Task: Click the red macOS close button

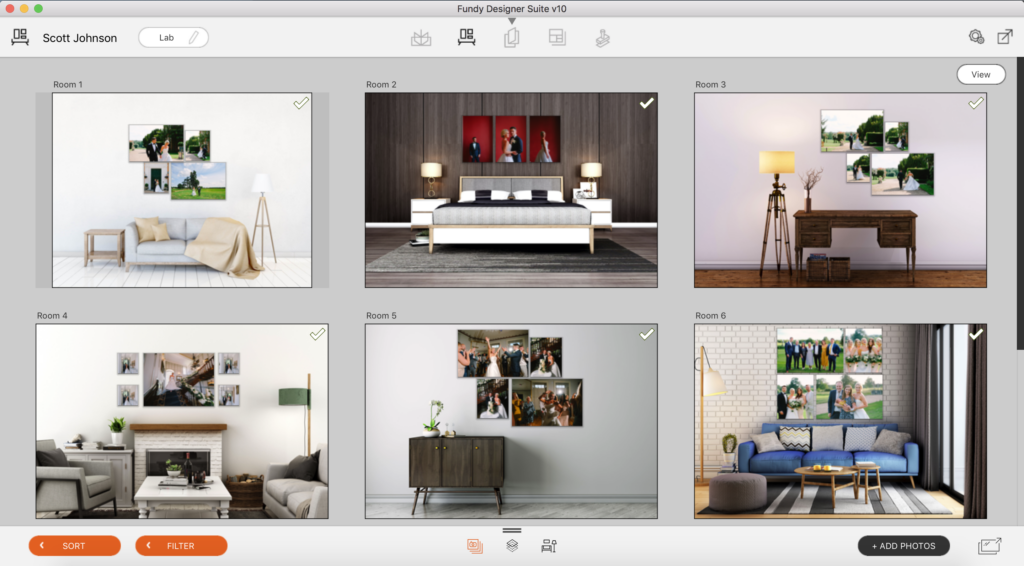Action: coord(10,8)
